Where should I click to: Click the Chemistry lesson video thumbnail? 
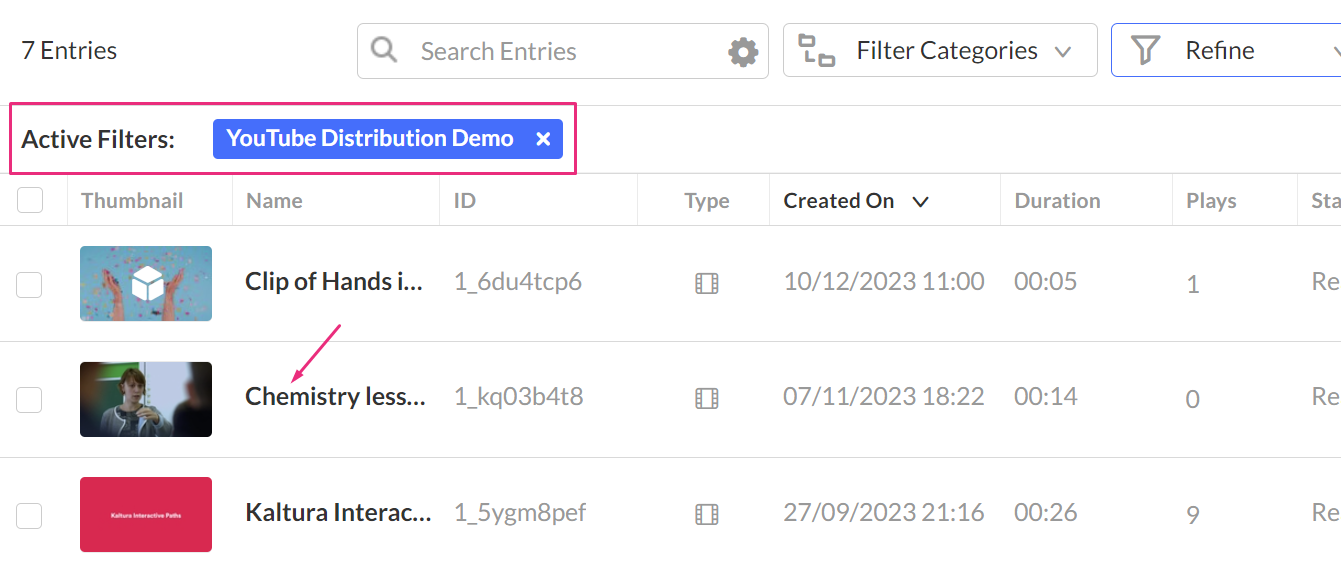[x=146, y=399]
